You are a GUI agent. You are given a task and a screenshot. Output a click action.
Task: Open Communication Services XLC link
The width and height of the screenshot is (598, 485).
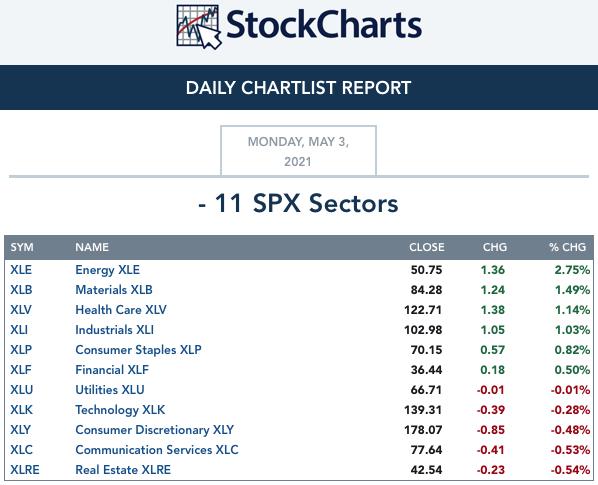[x=157, y=450]
